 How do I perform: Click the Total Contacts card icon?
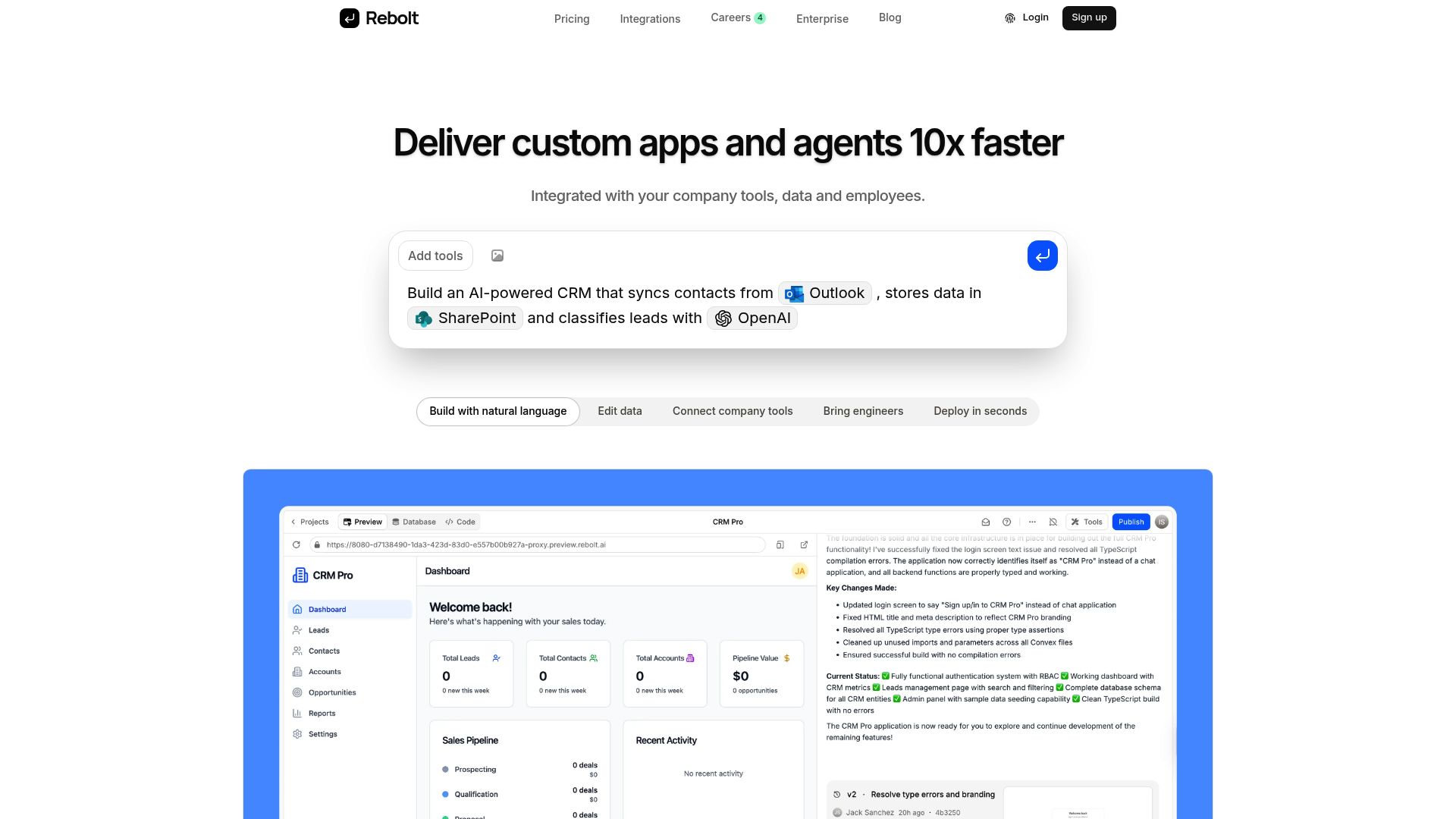point(594,658)
